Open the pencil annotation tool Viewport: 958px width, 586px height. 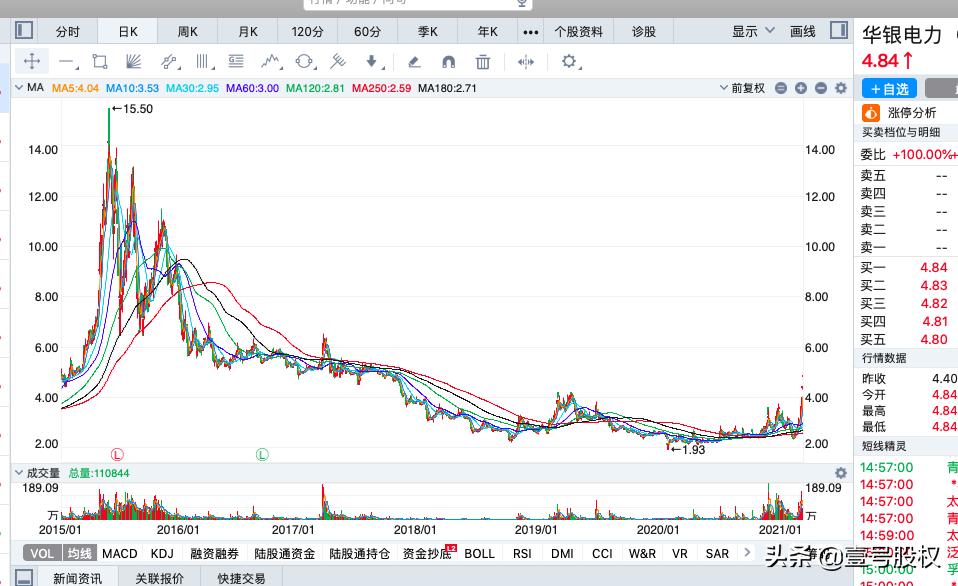tap(414, 62)
